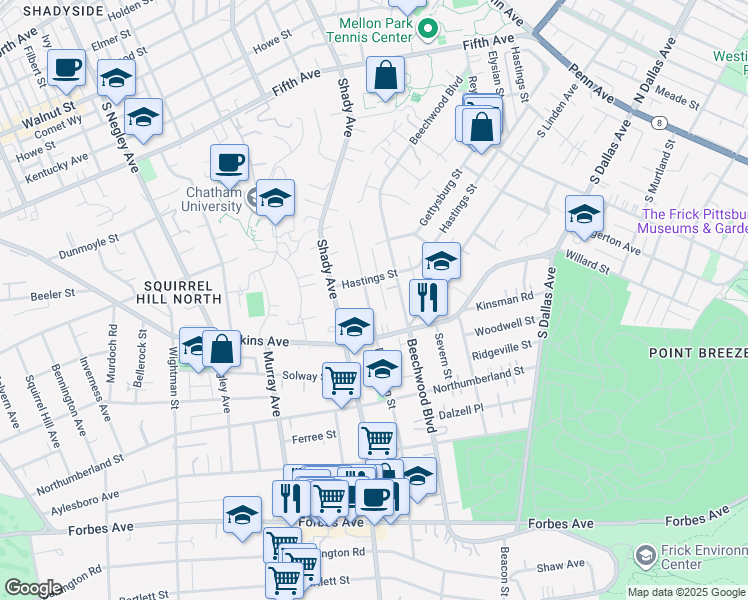Click the coffee shop marker near Walnut St
This screenshot has height=600, width=748.
(66, 68)
